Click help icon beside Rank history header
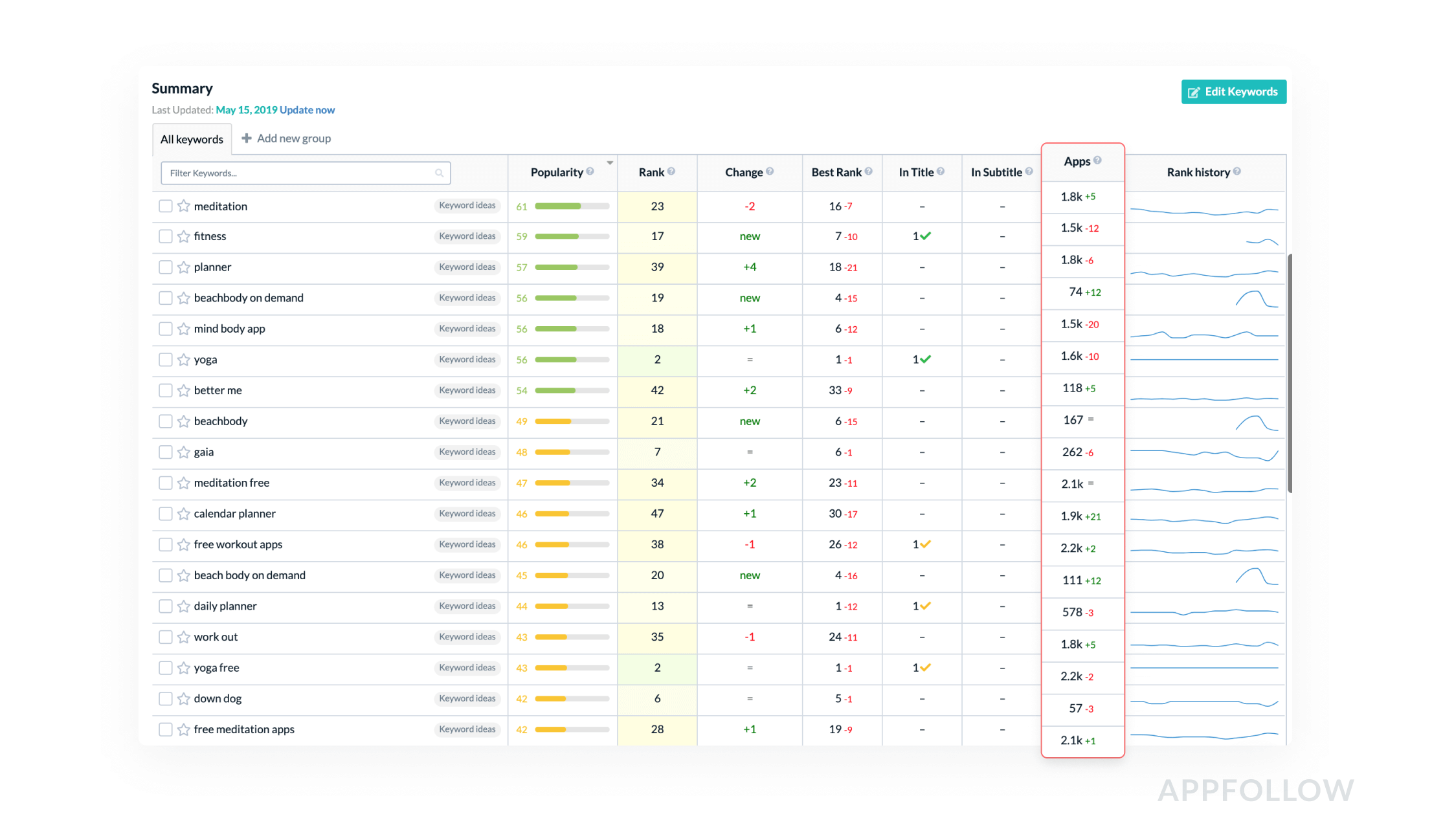 pos(1237,171)
